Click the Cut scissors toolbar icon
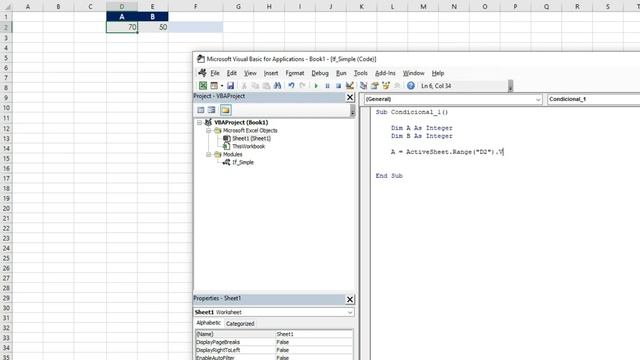This screenshot has height=360, width=640. (x=244, y=86)
